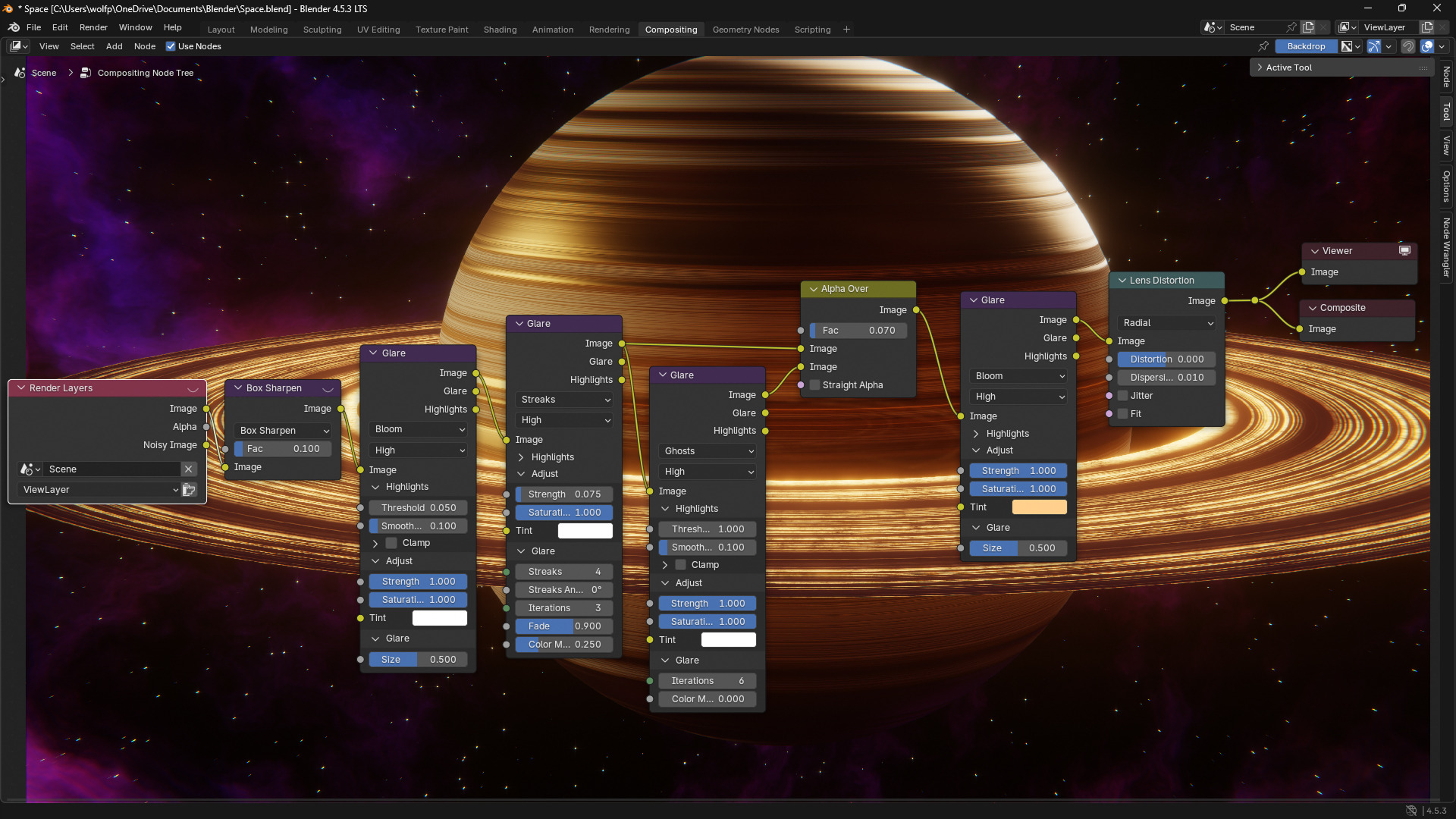
Task: Click the new scene duplicate icon
Action: click(1308, 27)
